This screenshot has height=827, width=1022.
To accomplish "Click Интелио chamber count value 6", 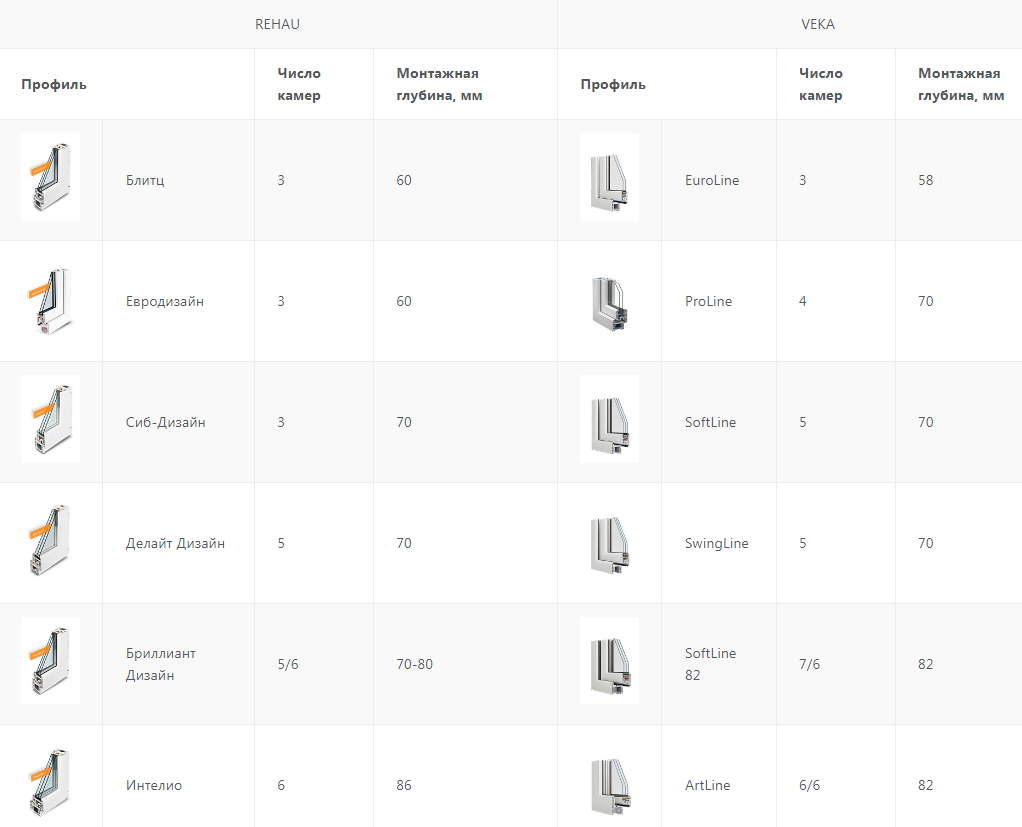I will click(281, 785).
